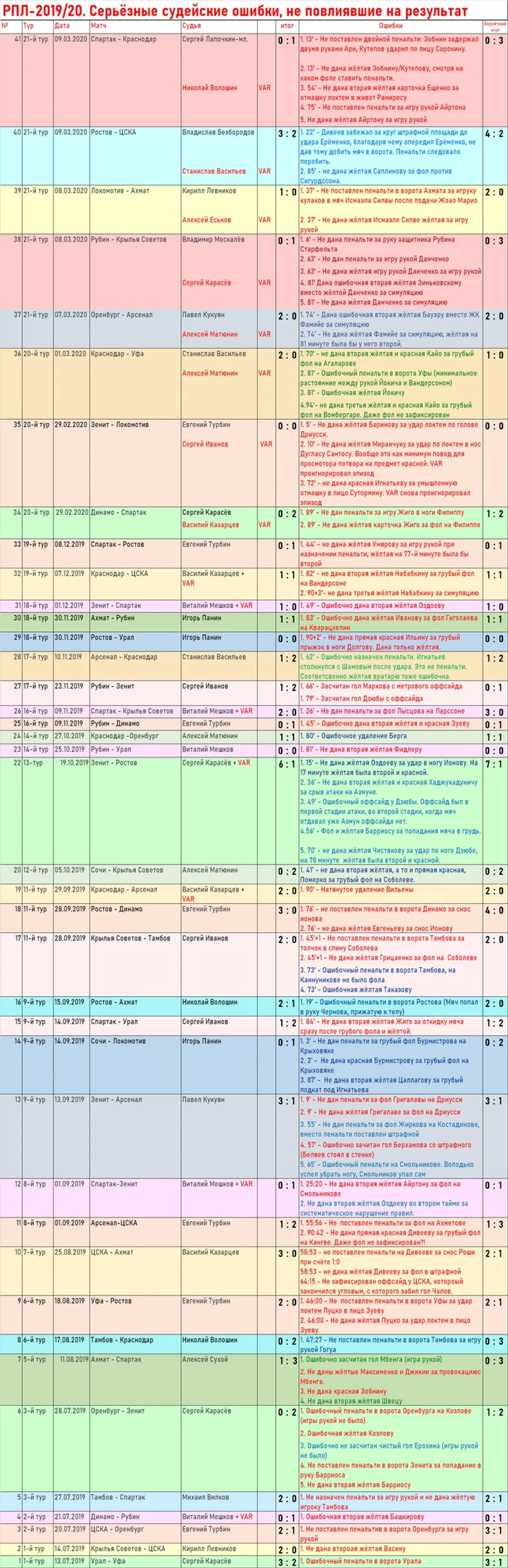Select match cell "Рубин - Зенит"
Viewport: 508px width, 1568px height.
pos(112,687)
